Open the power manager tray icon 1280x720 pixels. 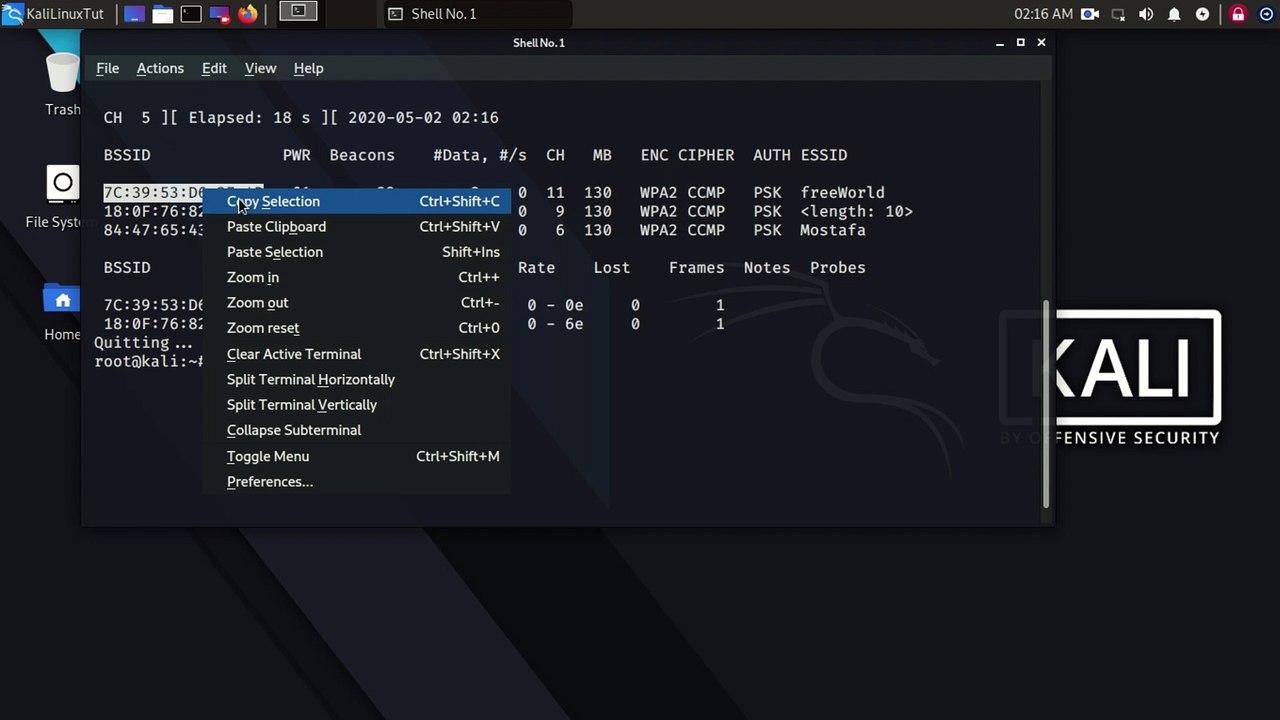pyautogui.click(x=1203, y=14)
